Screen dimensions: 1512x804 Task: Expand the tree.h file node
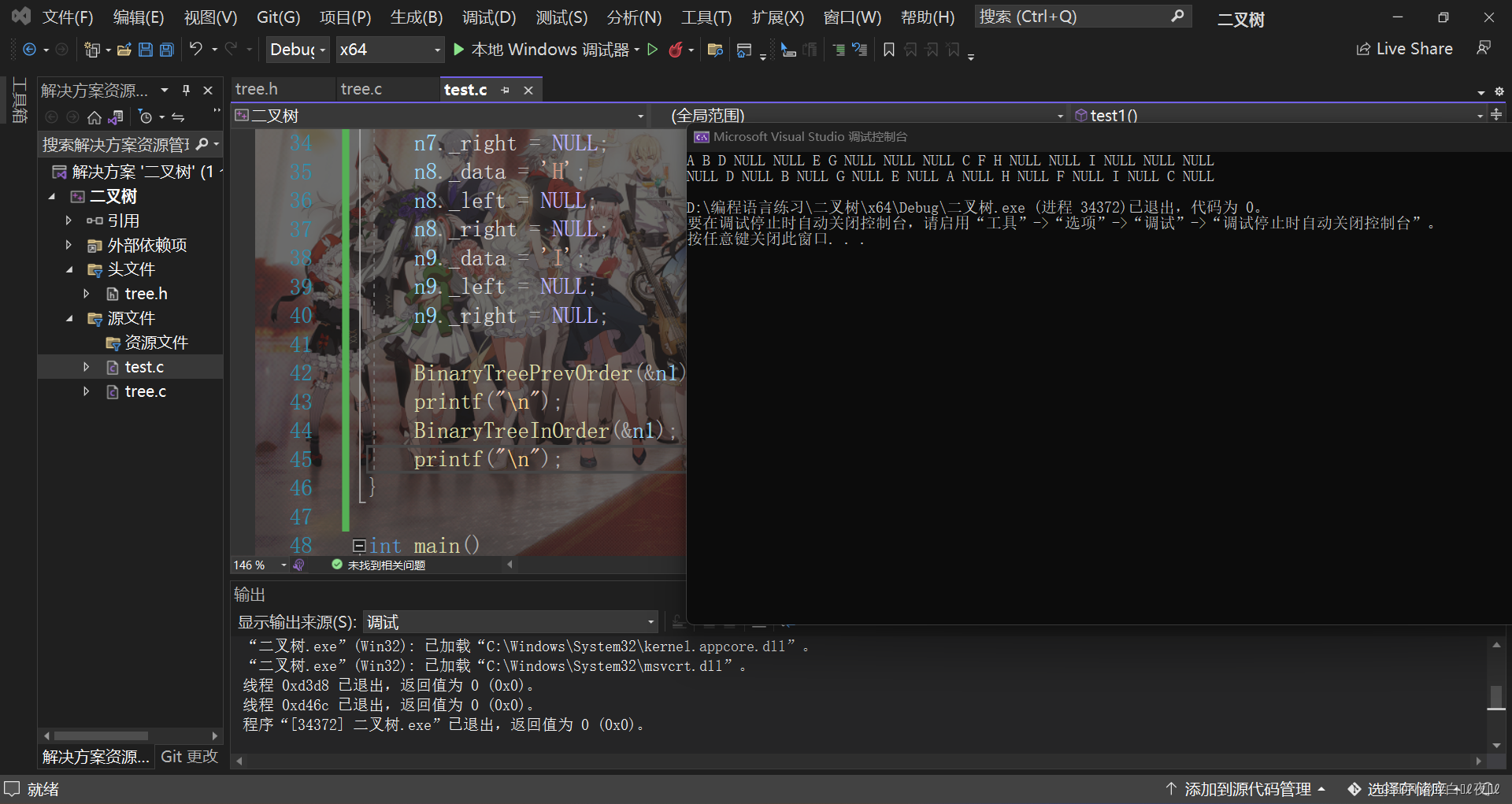[87, 294]
